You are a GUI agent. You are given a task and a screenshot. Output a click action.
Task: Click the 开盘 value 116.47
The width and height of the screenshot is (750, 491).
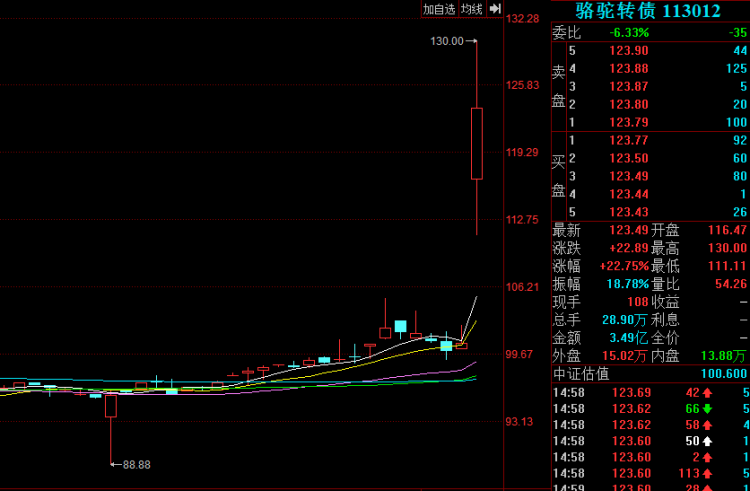727,230
